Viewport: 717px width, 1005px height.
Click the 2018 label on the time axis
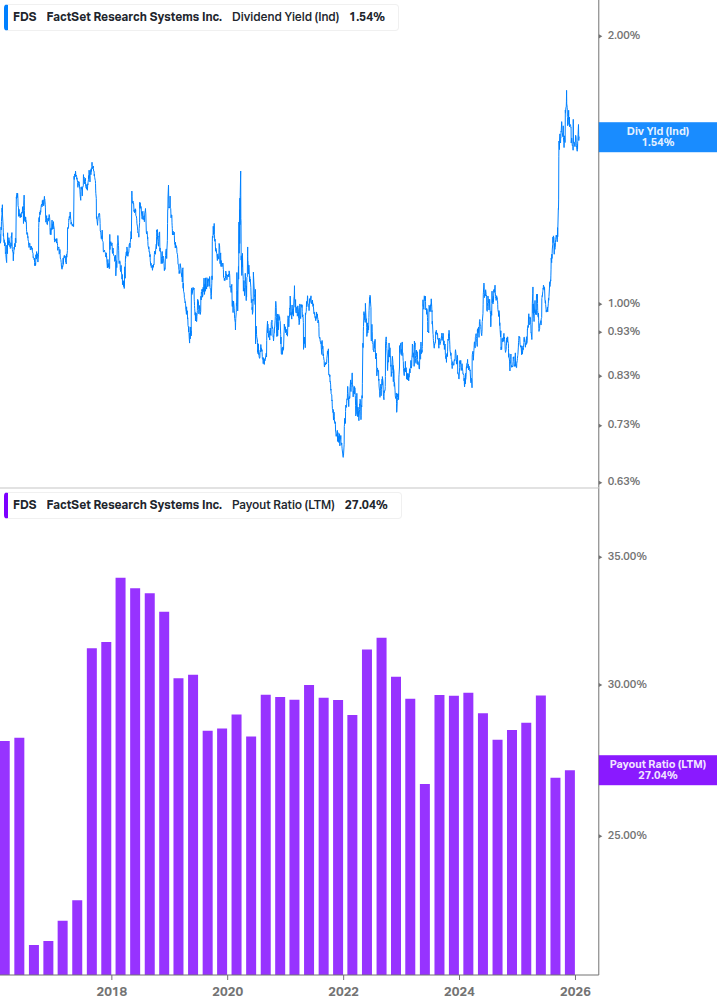(x=112, y=991)
